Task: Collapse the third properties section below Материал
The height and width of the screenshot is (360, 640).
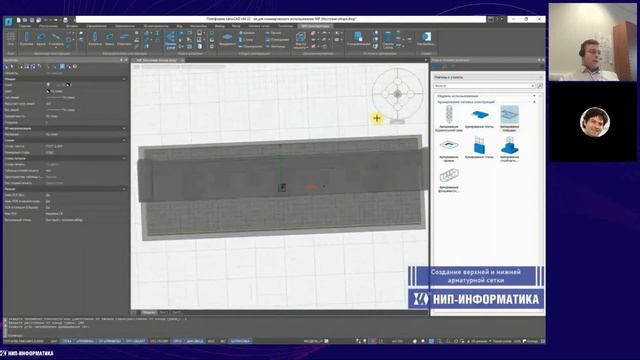Action: point(124,140)
